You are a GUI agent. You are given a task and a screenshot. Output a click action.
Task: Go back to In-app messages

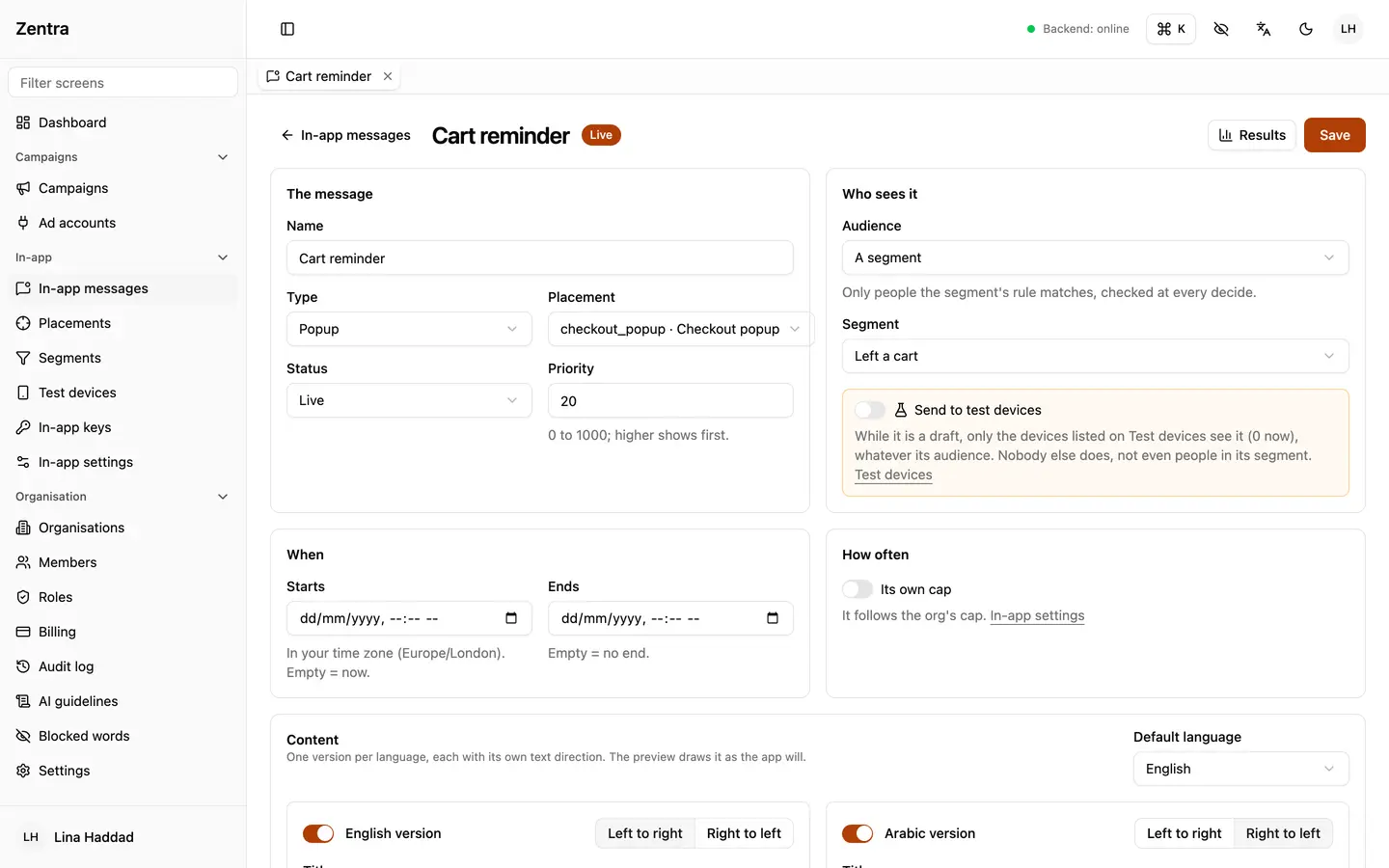(x=345, y=135)
